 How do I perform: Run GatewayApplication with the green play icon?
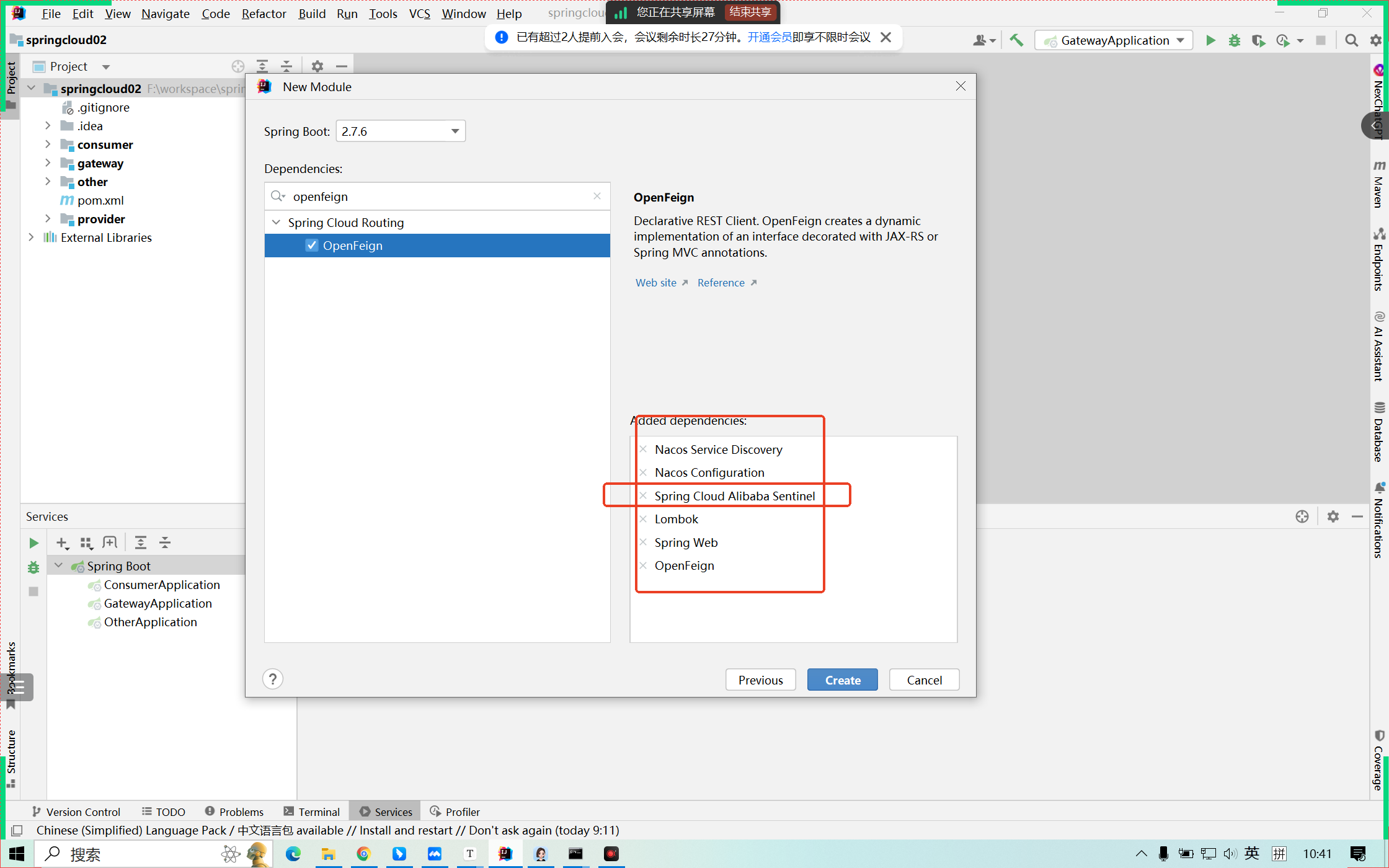[x=1210, y=40]
